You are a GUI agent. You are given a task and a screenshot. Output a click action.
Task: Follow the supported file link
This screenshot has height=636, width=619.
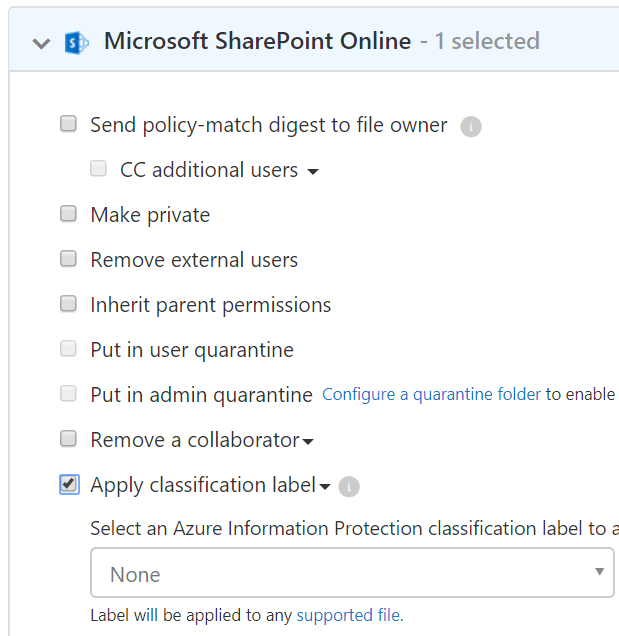350,615
